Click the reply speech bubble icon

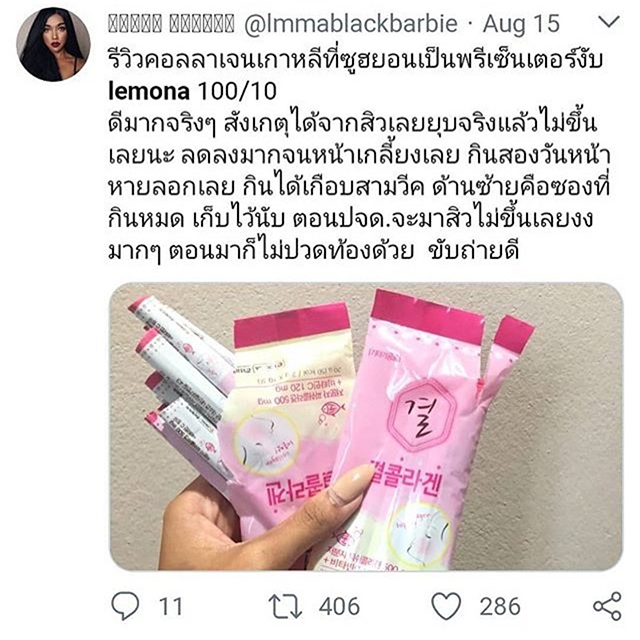[125, 606]
